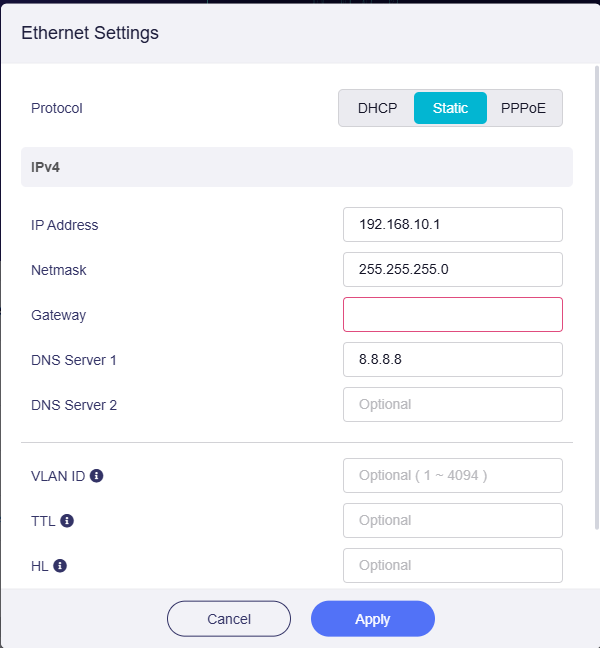Click the HL info icon
This screenshot has width=600, height=648.
pos(60,566)
